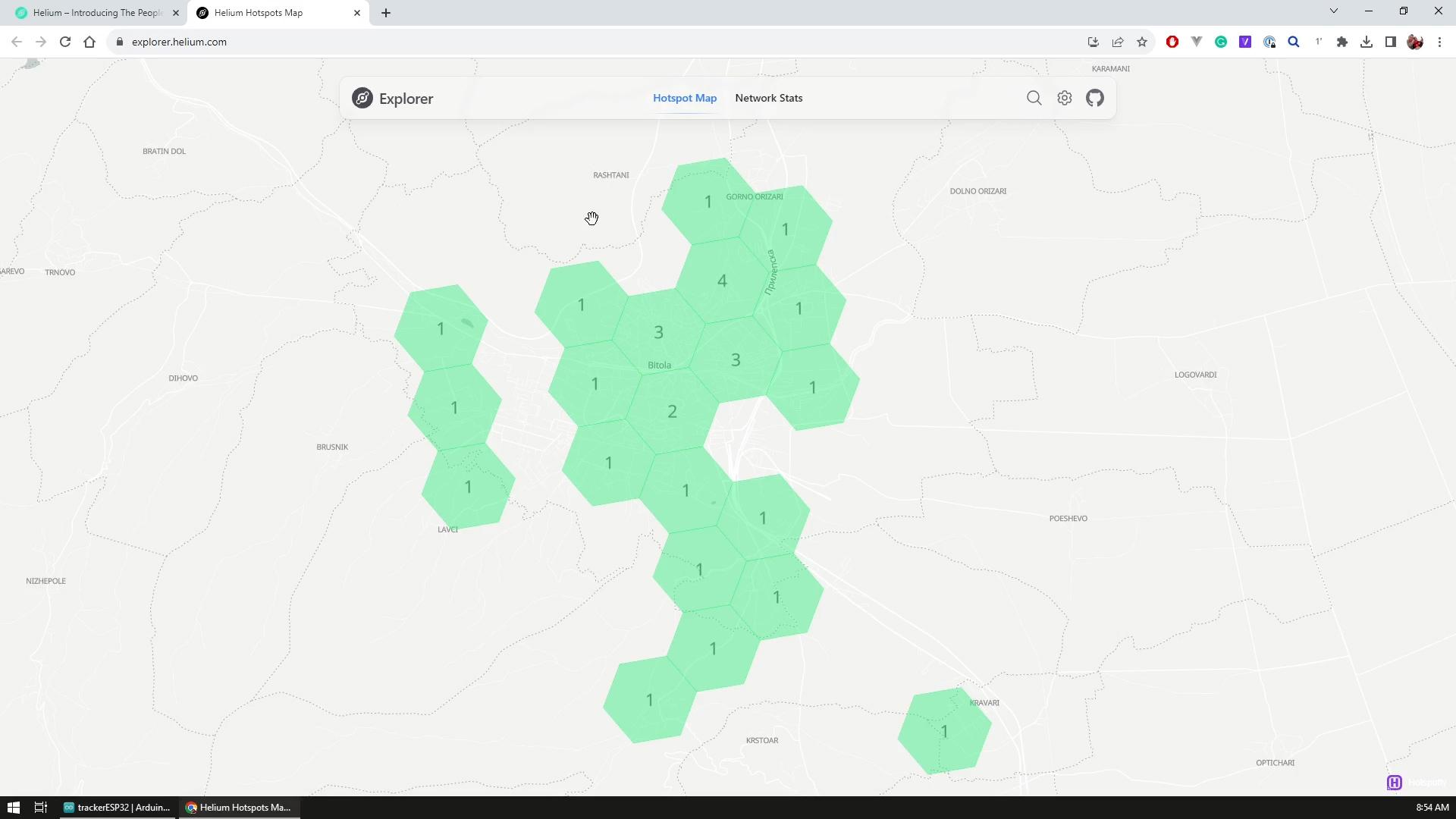Open a new browser tab
The width and height of the screenshot is (1456, 819).
tap(386, 13)
